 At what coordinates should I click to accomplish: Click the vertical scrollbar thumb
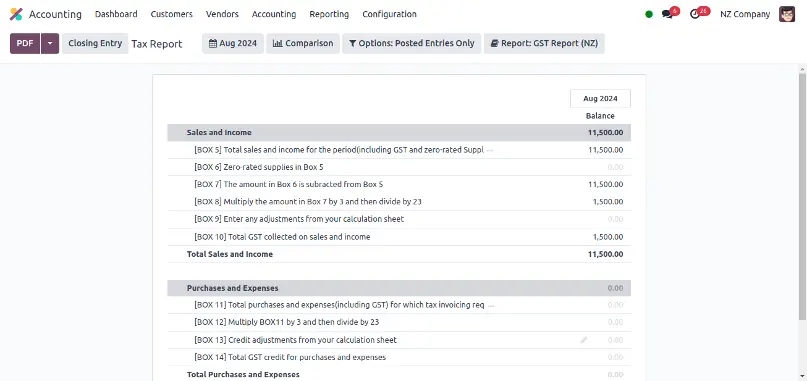(802, 196)
